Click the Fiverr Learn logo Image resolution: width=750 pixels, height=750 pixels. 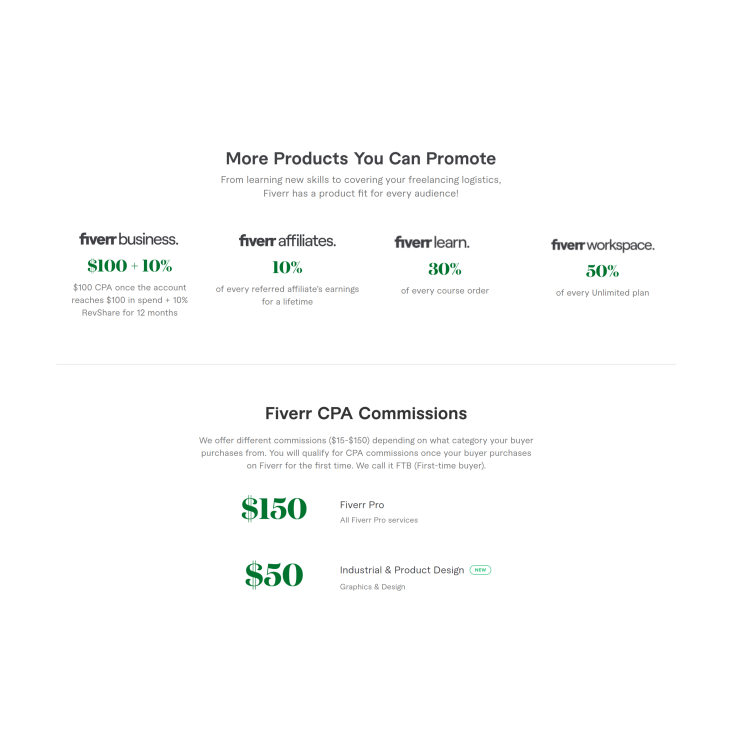pos(432,243)
